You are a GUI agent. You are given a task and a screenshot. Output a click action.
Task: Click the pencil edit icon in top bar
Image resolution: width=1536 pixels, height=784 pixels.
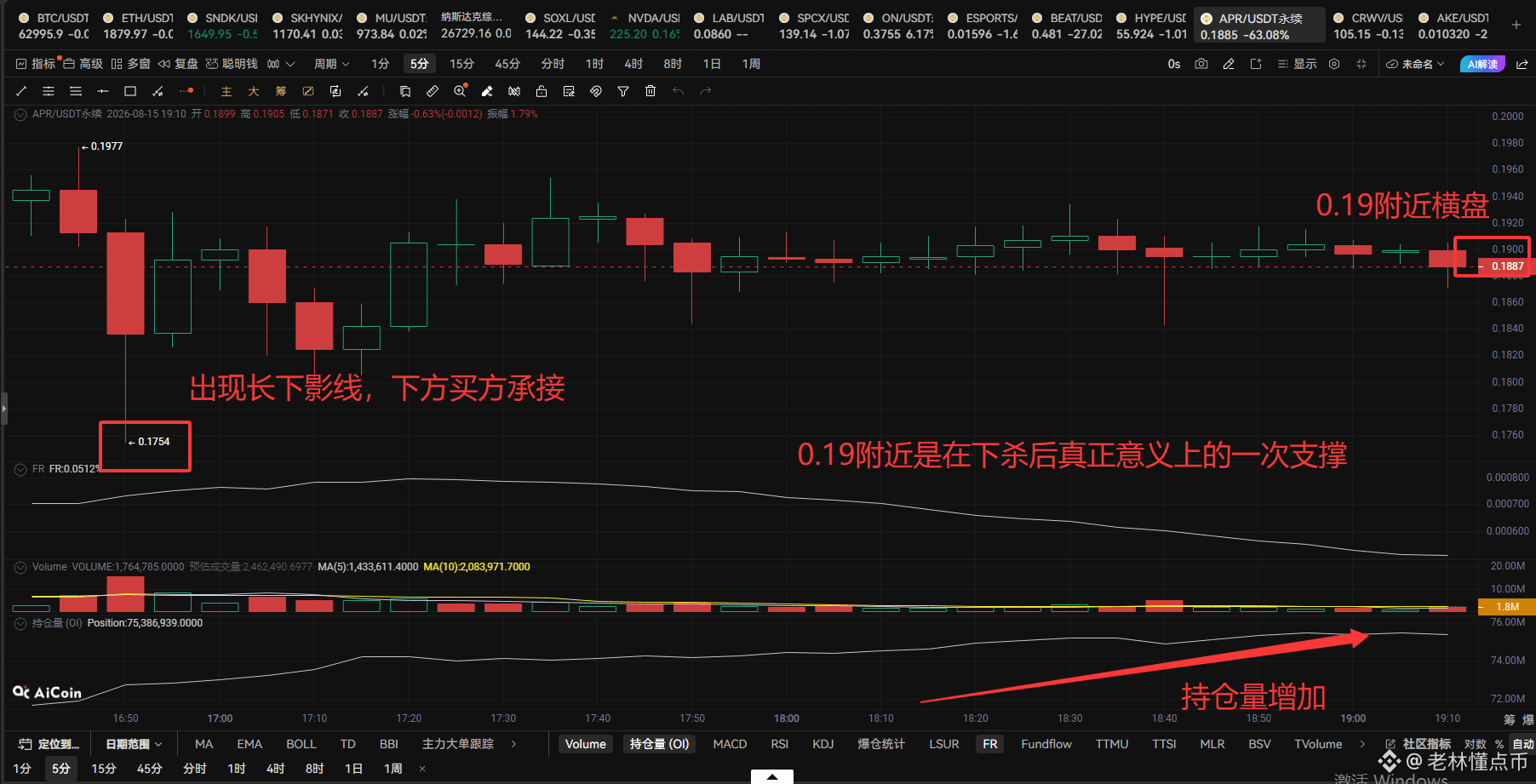tap(1229, 64)
